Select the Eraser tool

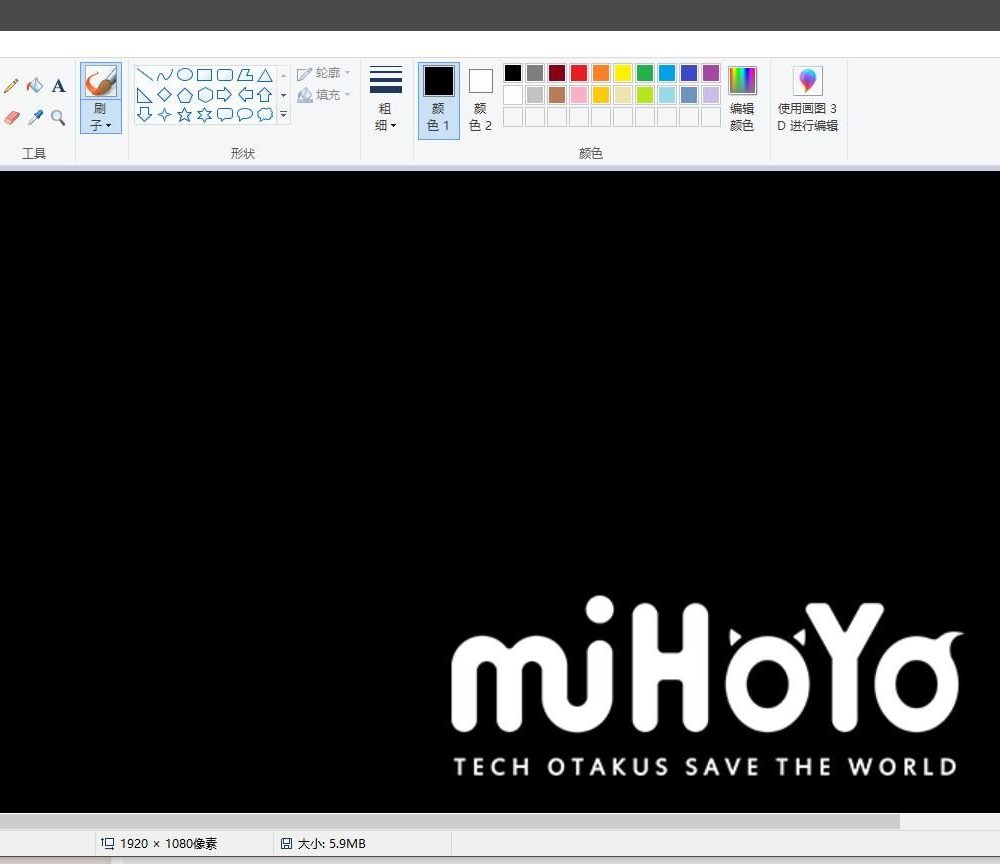11,118
